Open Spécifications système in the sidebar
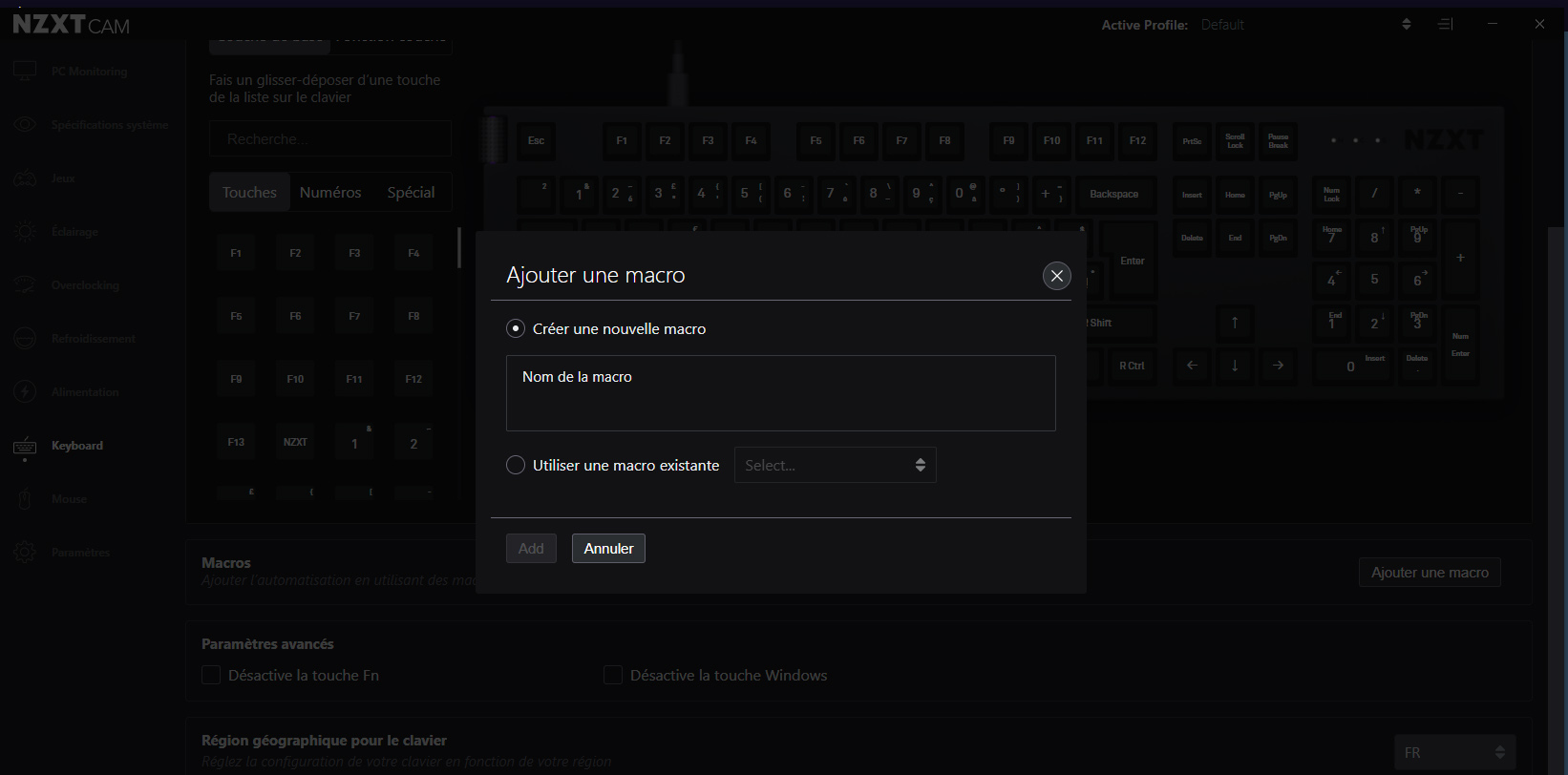 tap(91, 125)
